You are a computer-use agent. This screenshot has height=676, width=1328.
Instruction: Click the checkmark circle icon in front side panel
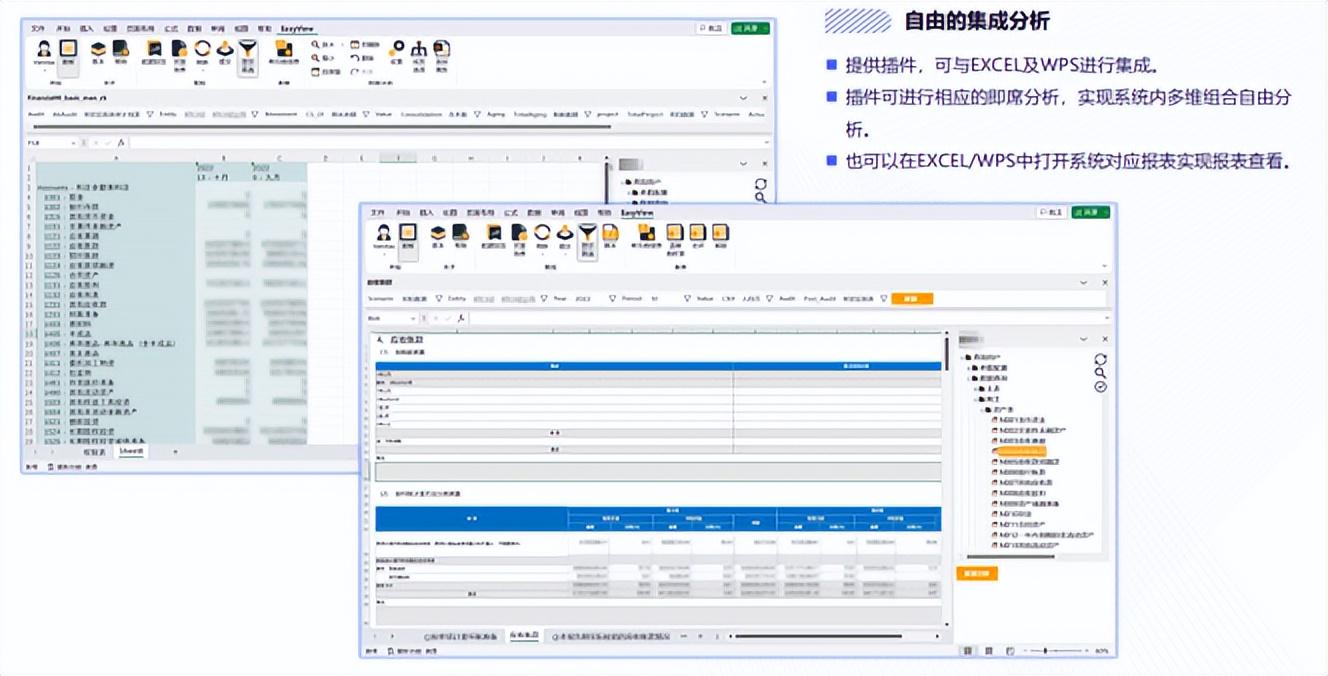click(1100, 387)
